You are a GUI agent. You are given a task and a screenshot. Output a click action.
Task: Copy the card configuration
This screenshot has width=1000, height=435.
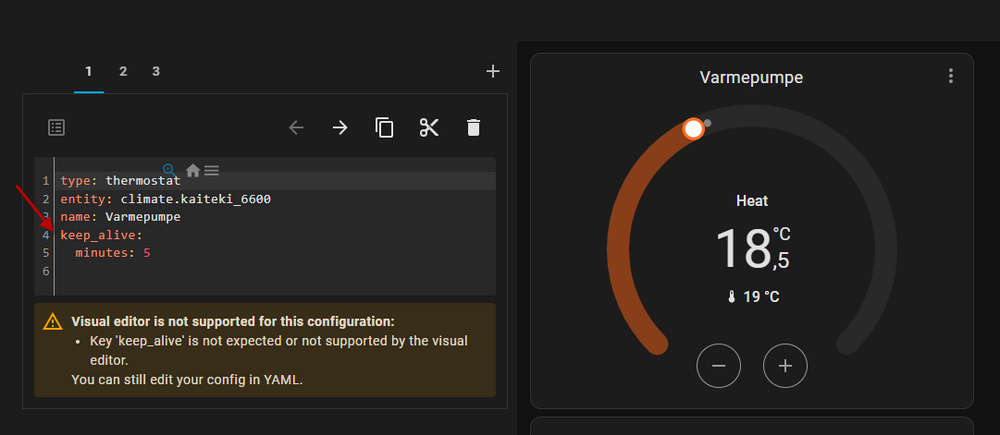[x=384, y=127]
